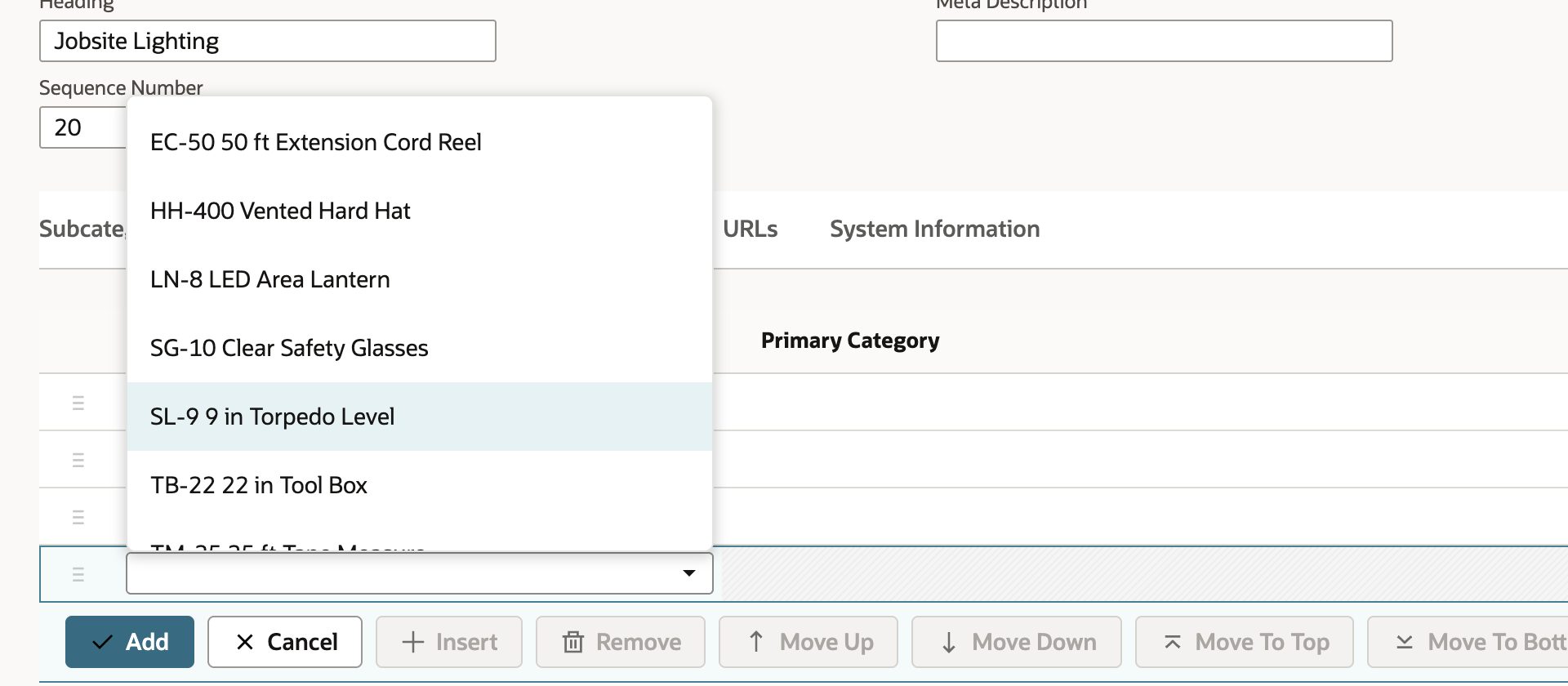Click the Move Down button

pos(1017,642)
